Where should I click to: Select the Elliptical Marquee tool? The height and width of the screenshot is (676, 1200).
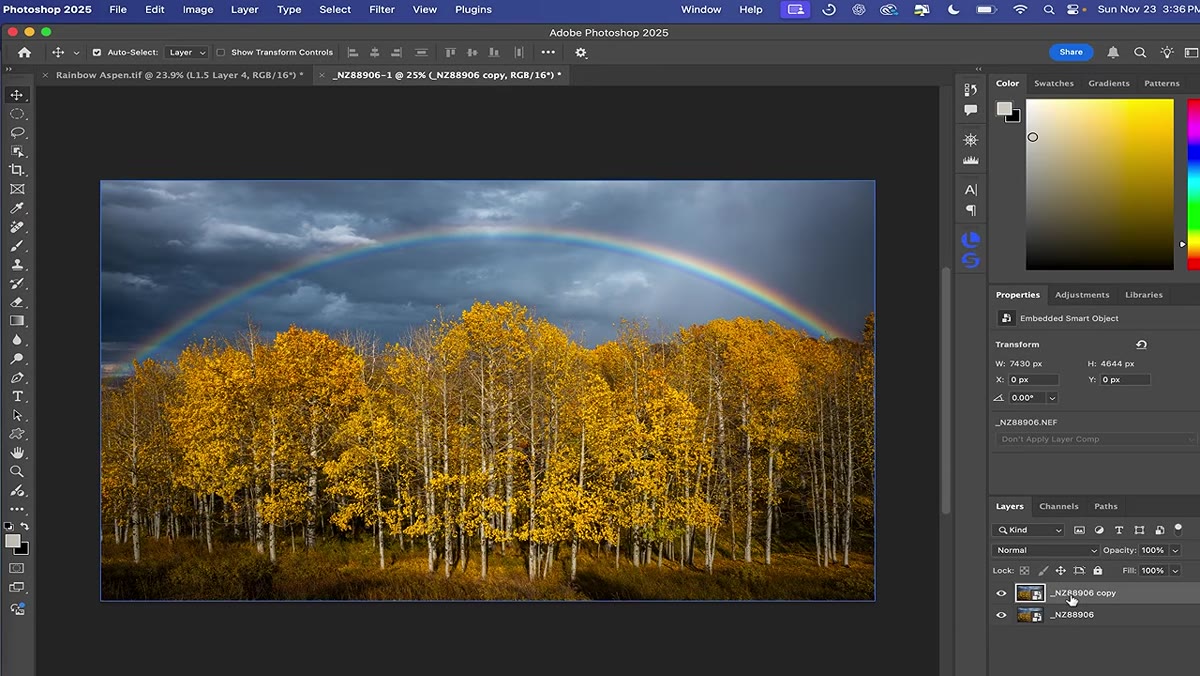pos(17,114)
